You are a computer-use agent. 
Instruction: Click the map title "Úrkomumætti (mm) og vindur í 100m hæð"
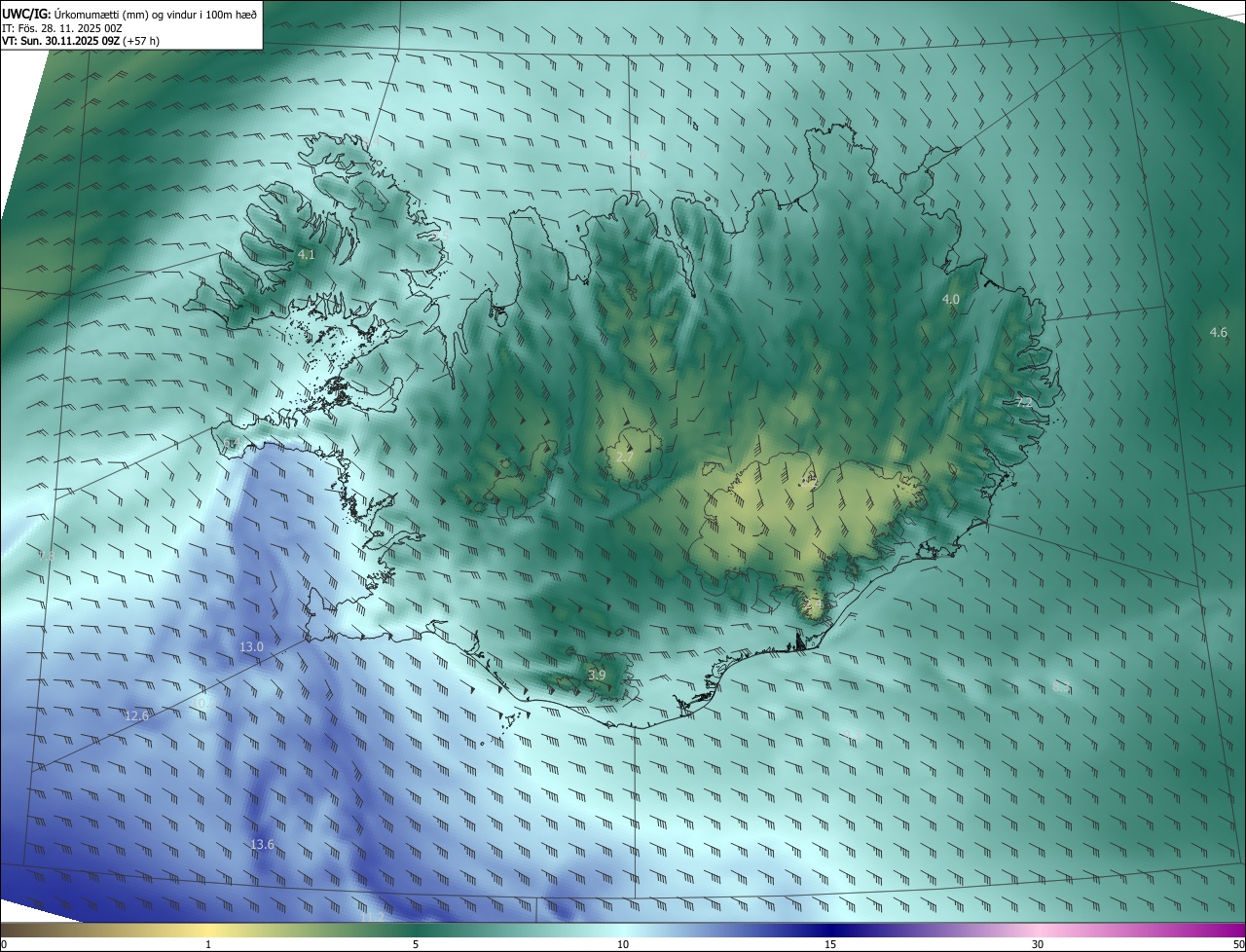(155, 13)
